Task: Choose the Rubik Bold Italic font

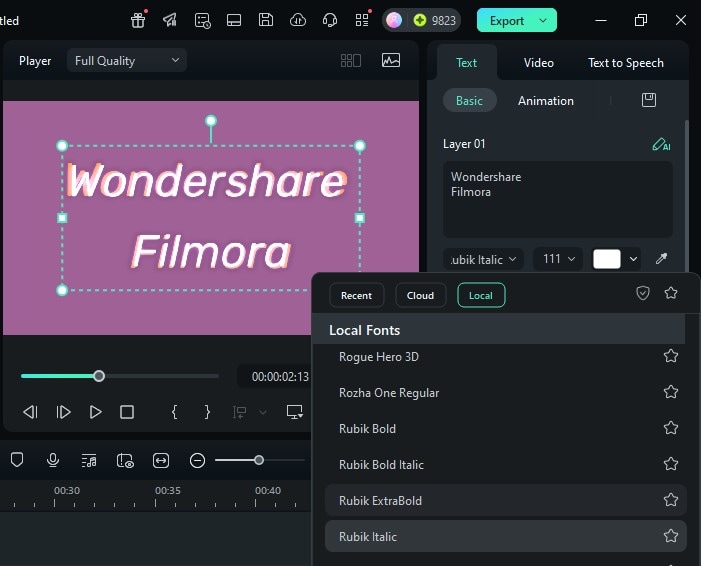Action: [x=506, y=465]
